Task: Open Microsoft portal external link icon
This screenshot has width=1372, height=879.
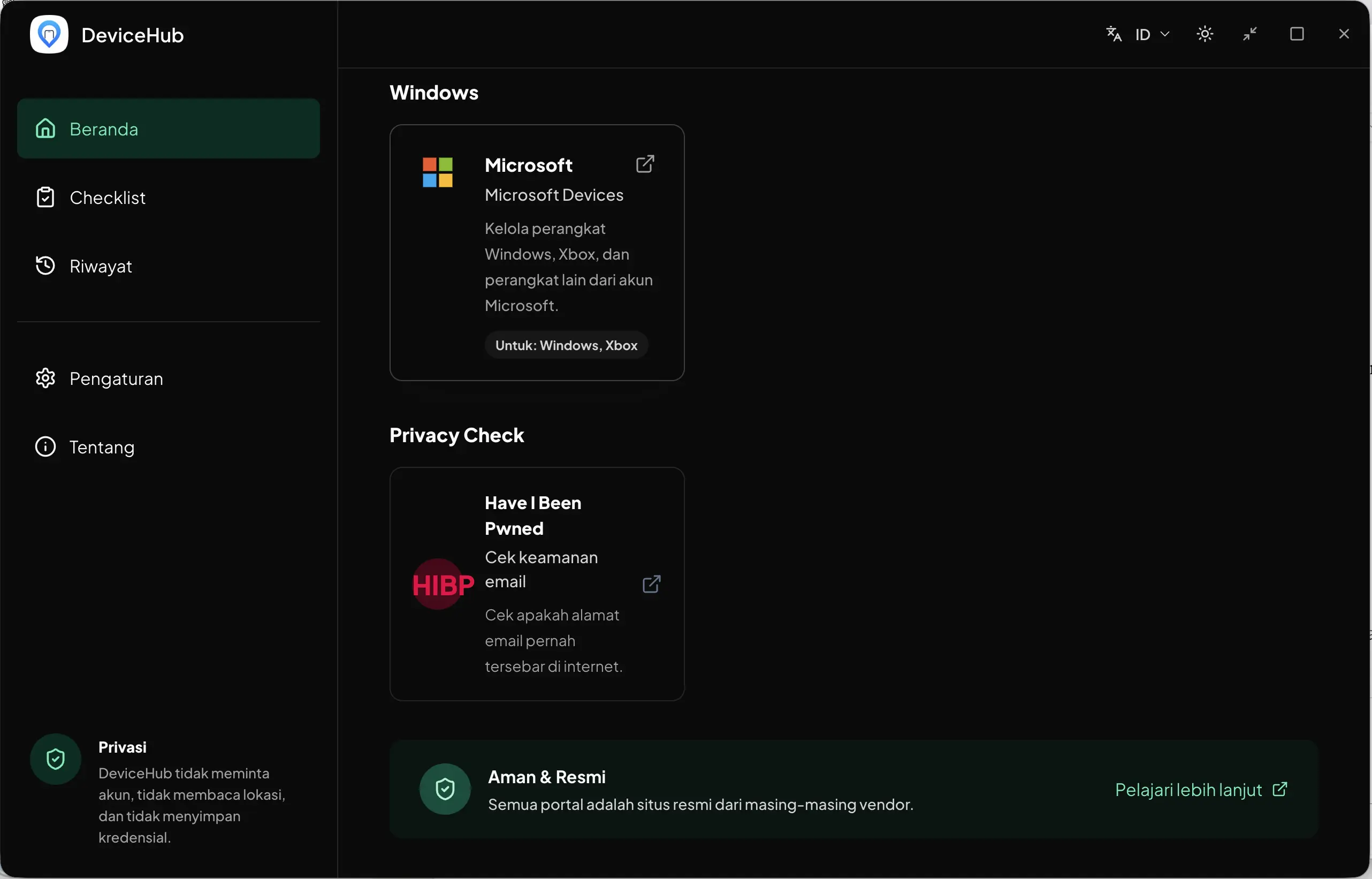Action: click(645, 164)
